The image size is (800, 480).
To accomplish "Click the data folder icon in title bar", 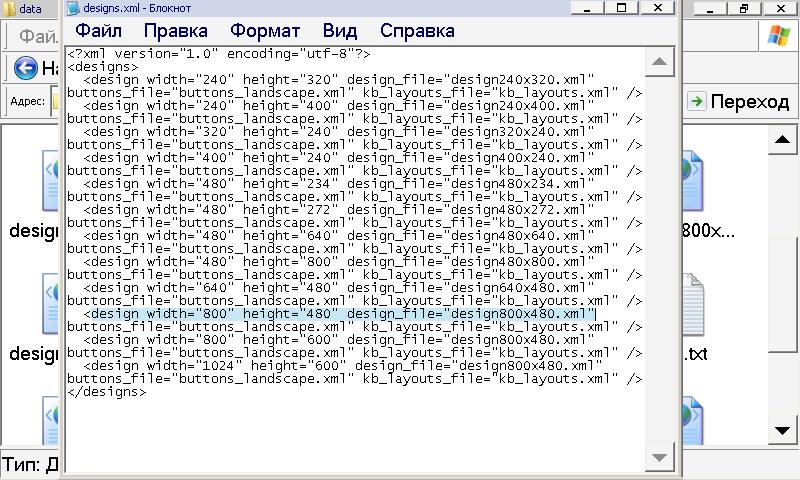I will click(x=9, y=8).
